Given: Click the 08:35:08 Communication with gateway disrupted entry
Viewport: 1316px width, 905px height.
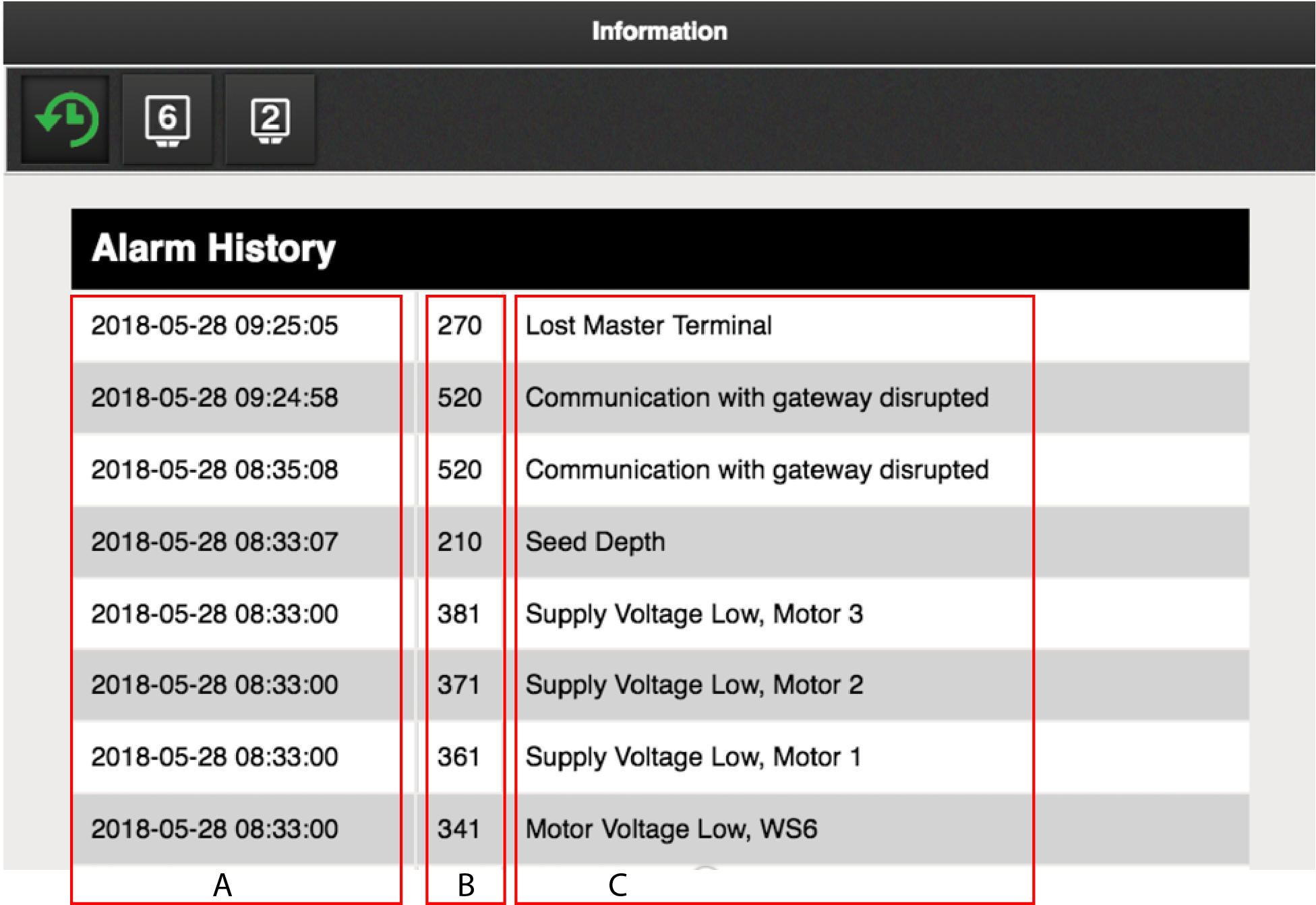Looking at the screenshot, I should [x=756, y=470].
